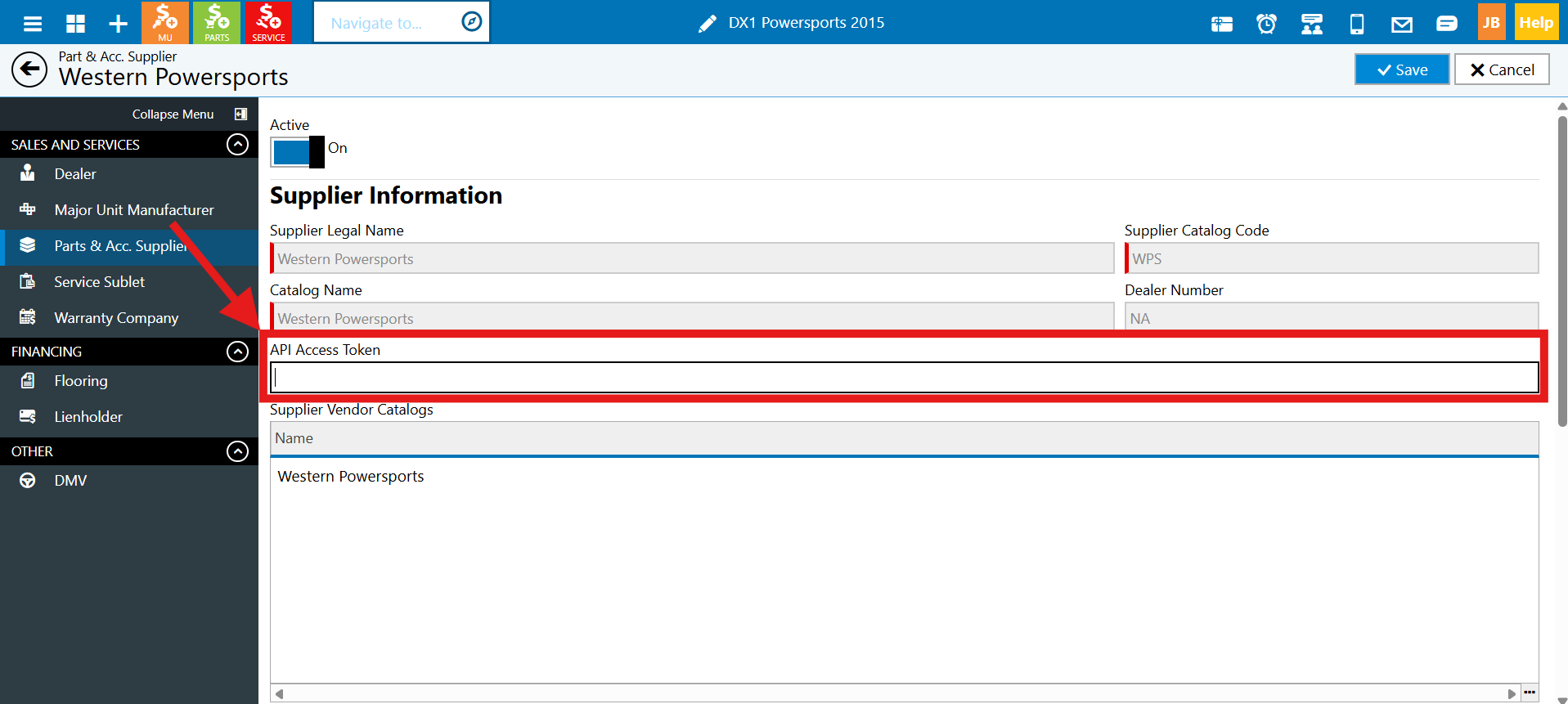This screenshot has height=704, width=1568.
Task: Select Lienholder menu item
Action: (129, 416)
